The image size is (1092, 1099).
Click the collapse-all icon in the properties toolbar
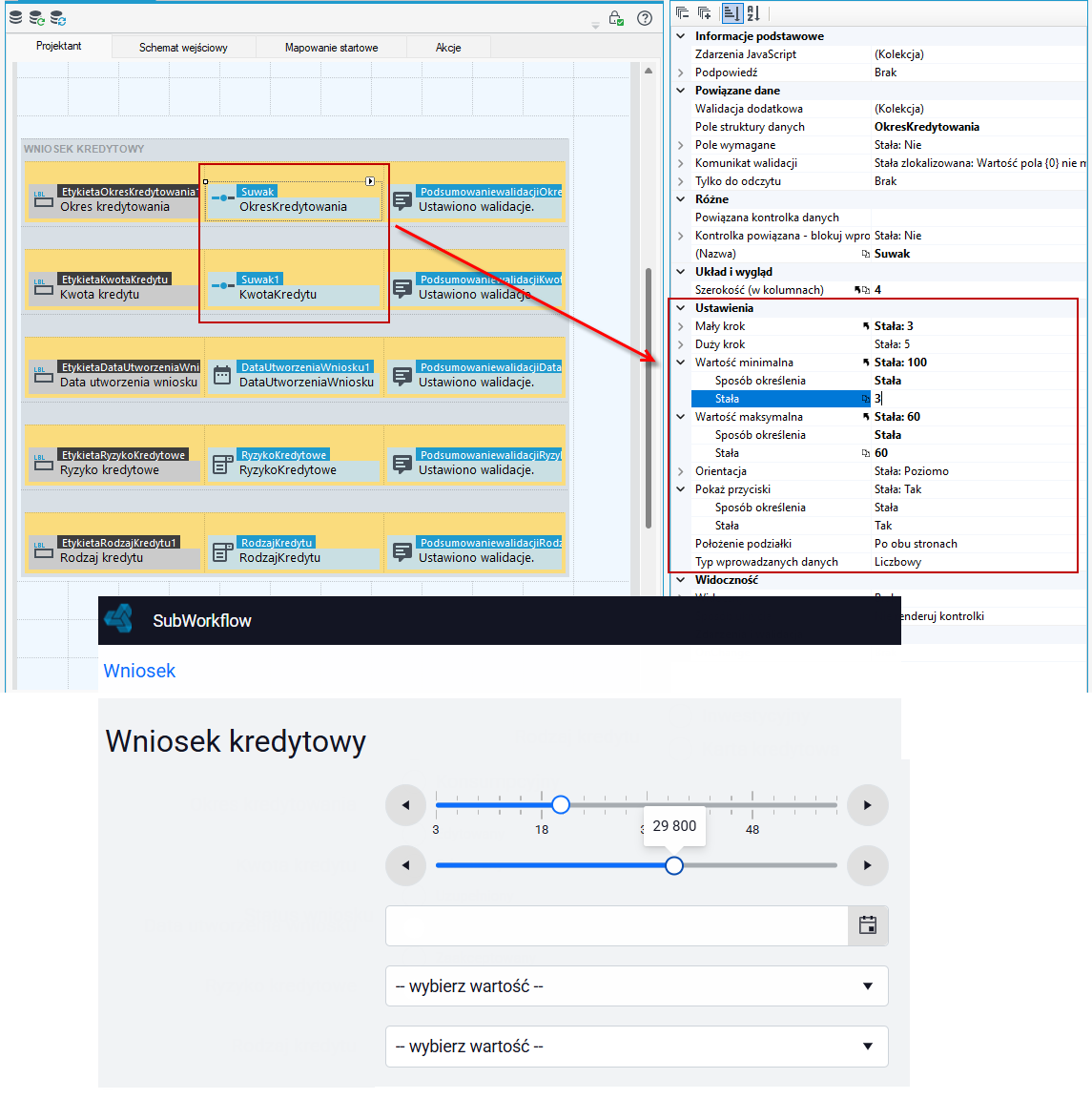click(683, 12)
